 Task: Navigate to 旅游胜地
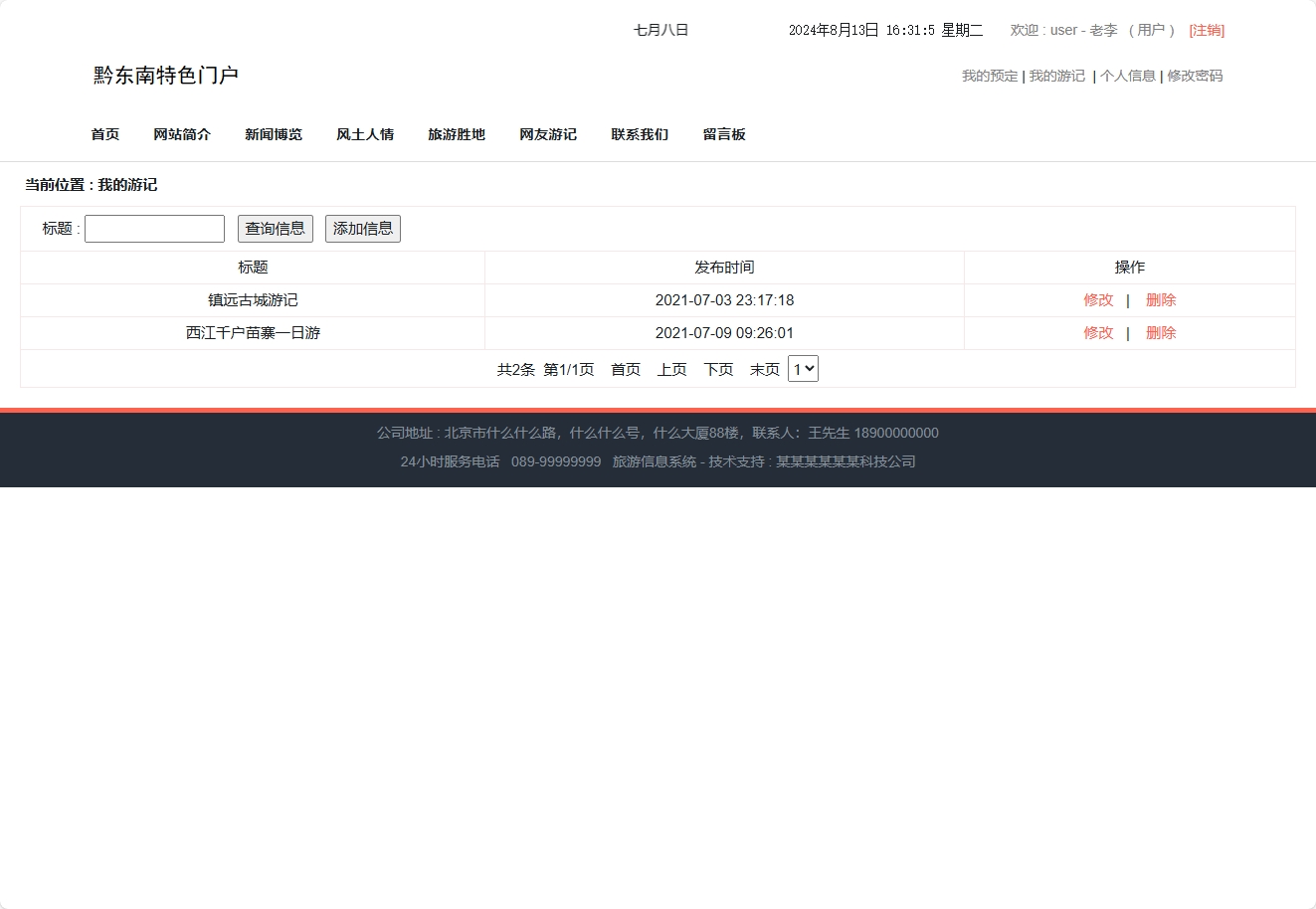[x=457, y=134]
